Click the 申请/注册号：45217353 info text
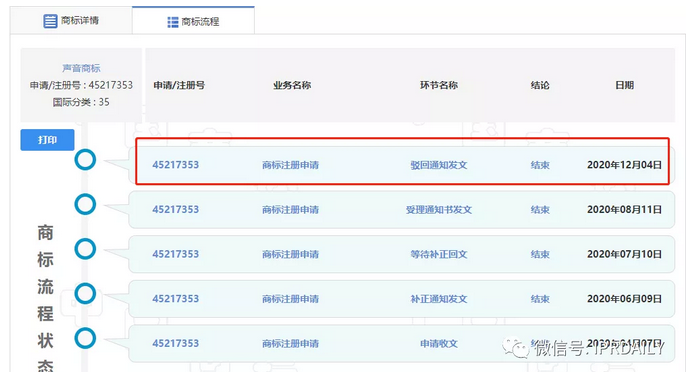Screen dimensions: 691x372 [x=81, y=85]
